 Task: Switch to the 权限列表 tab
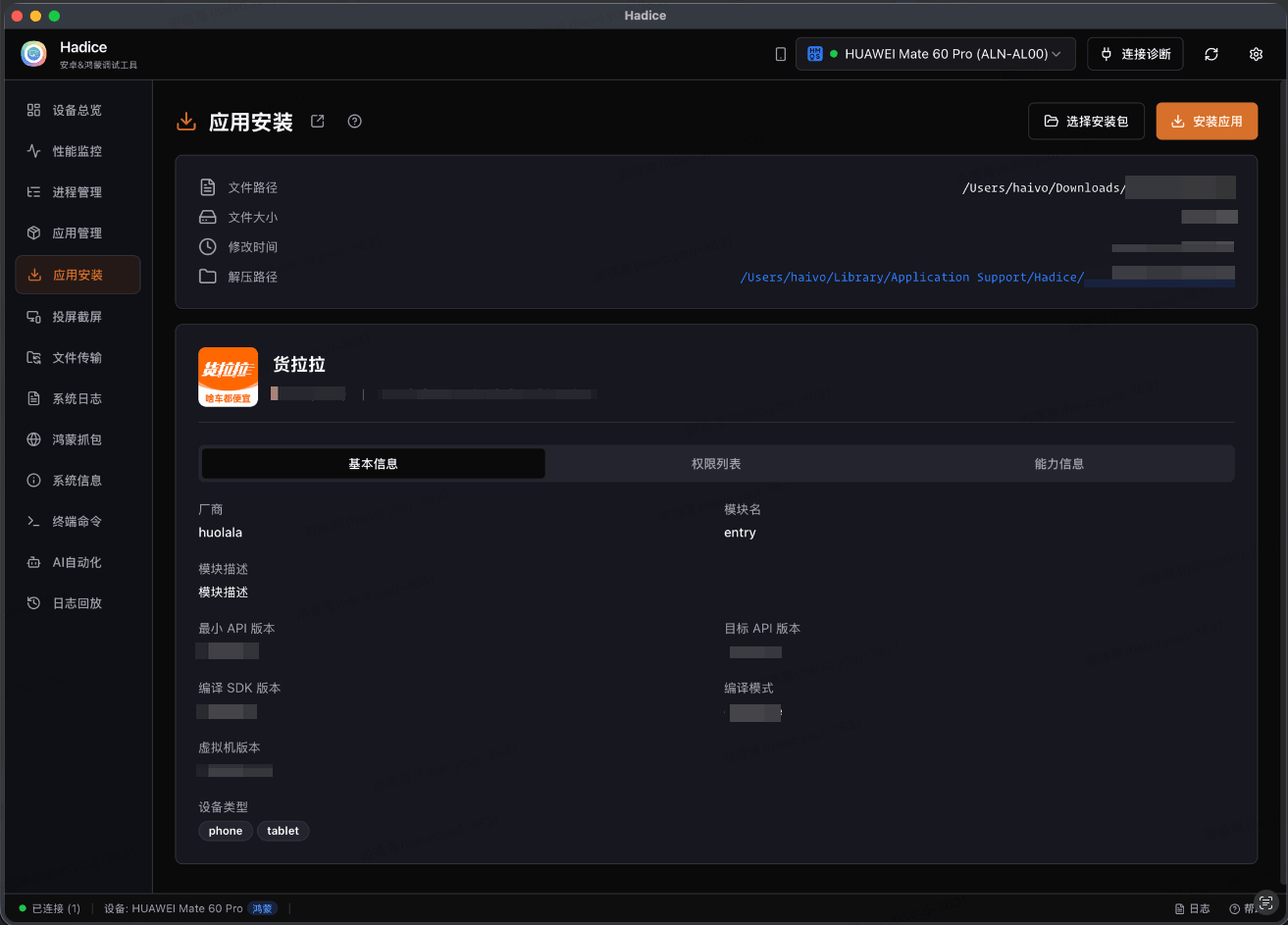[x=716, y=464]
